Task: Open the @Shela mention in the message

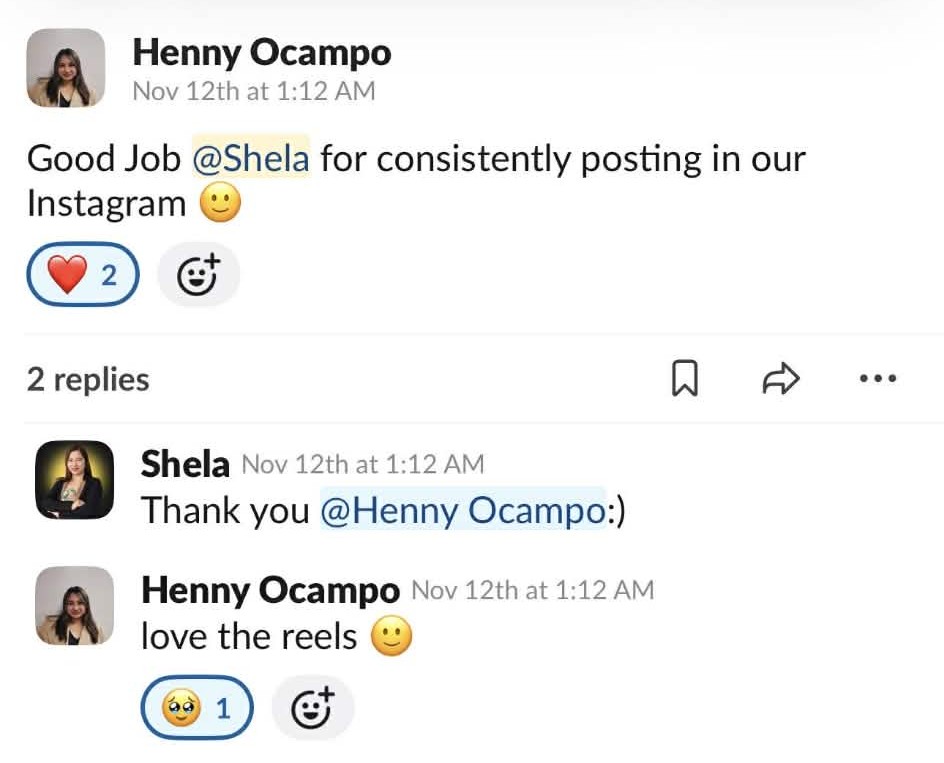Action: (250, 159)
